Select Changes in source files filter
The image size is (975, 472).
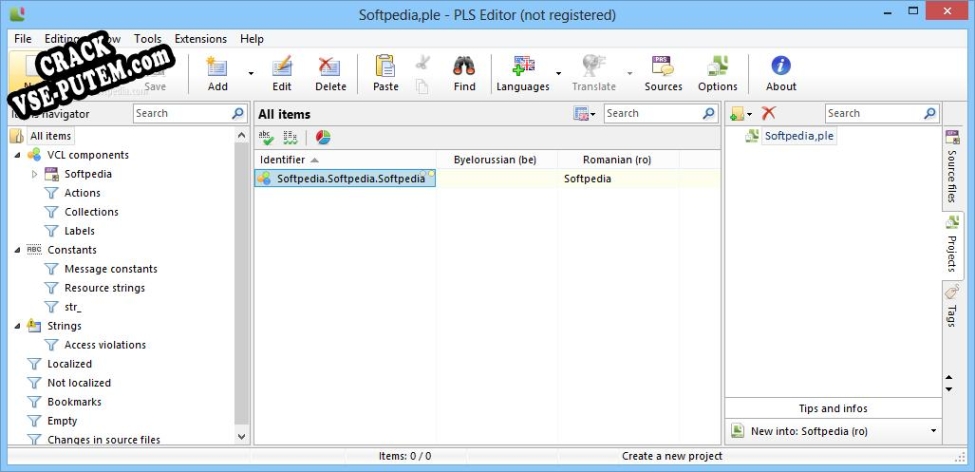[104, 440]
